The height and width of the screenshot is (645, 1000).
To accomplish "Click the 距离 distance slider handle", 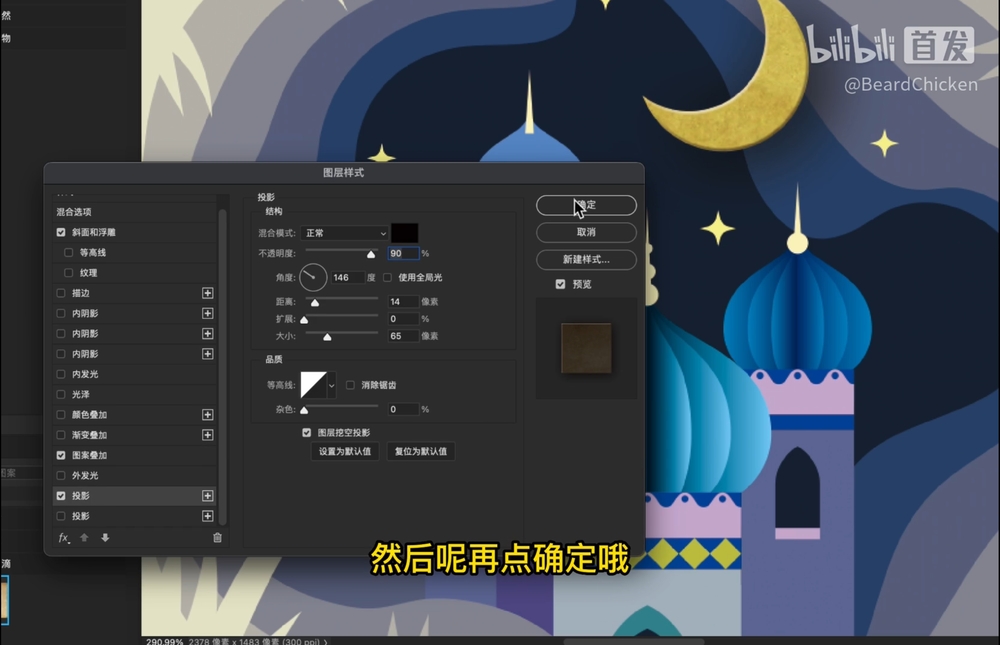I will point(315,302).
